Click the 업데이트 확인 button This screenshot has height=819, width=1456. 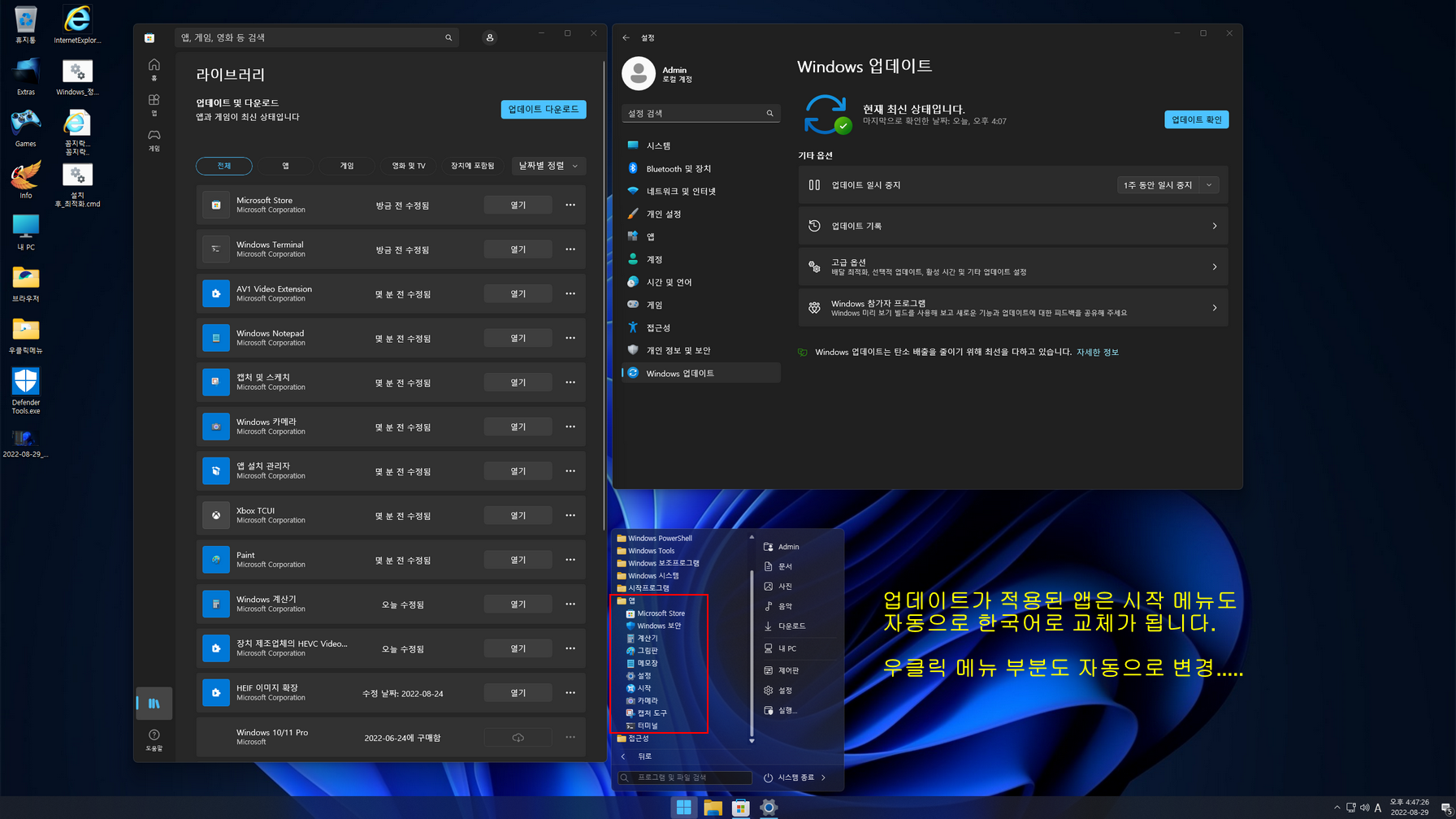click(1196, 119)
